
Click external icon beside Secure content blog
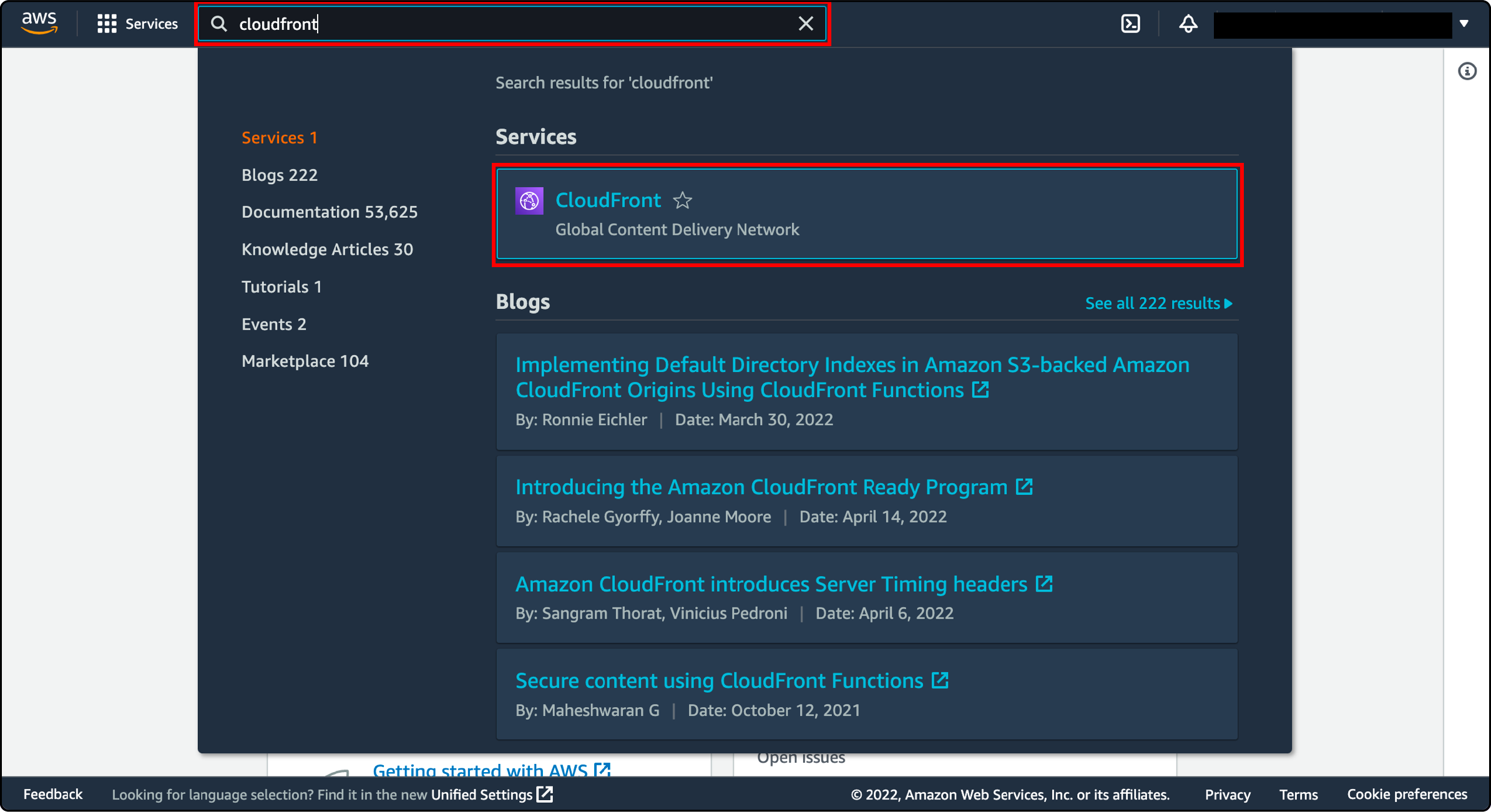[x=940, y=680]
